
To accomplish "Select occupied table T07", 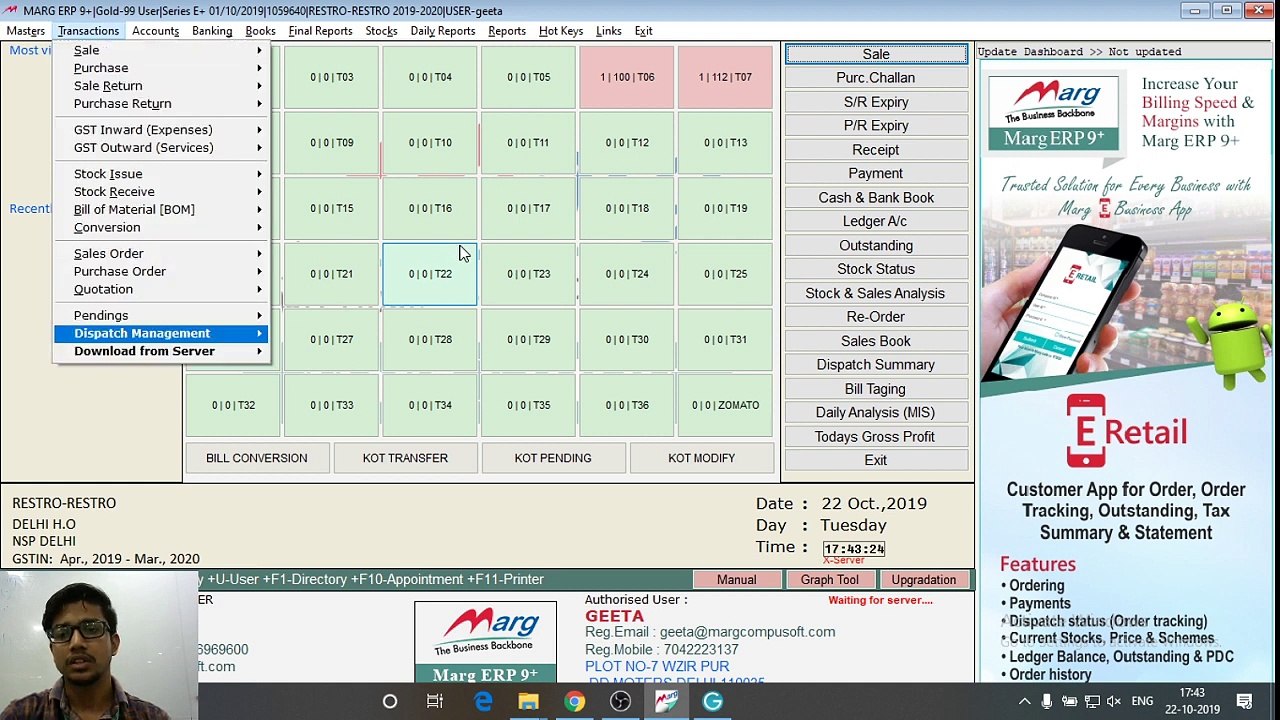I will pyautogui.click(x=725, y=77).
